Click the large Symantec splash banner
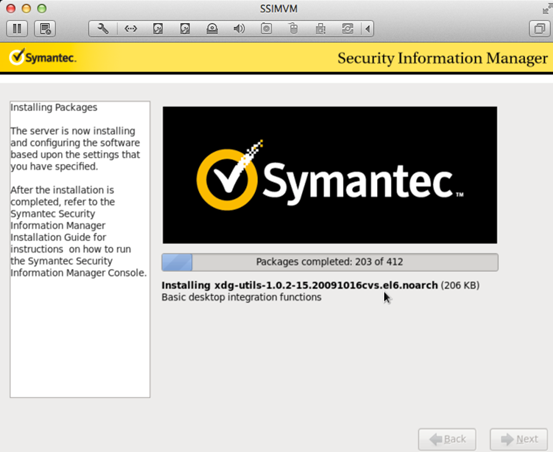The image size is (553, 452). (x=330, y=175)
